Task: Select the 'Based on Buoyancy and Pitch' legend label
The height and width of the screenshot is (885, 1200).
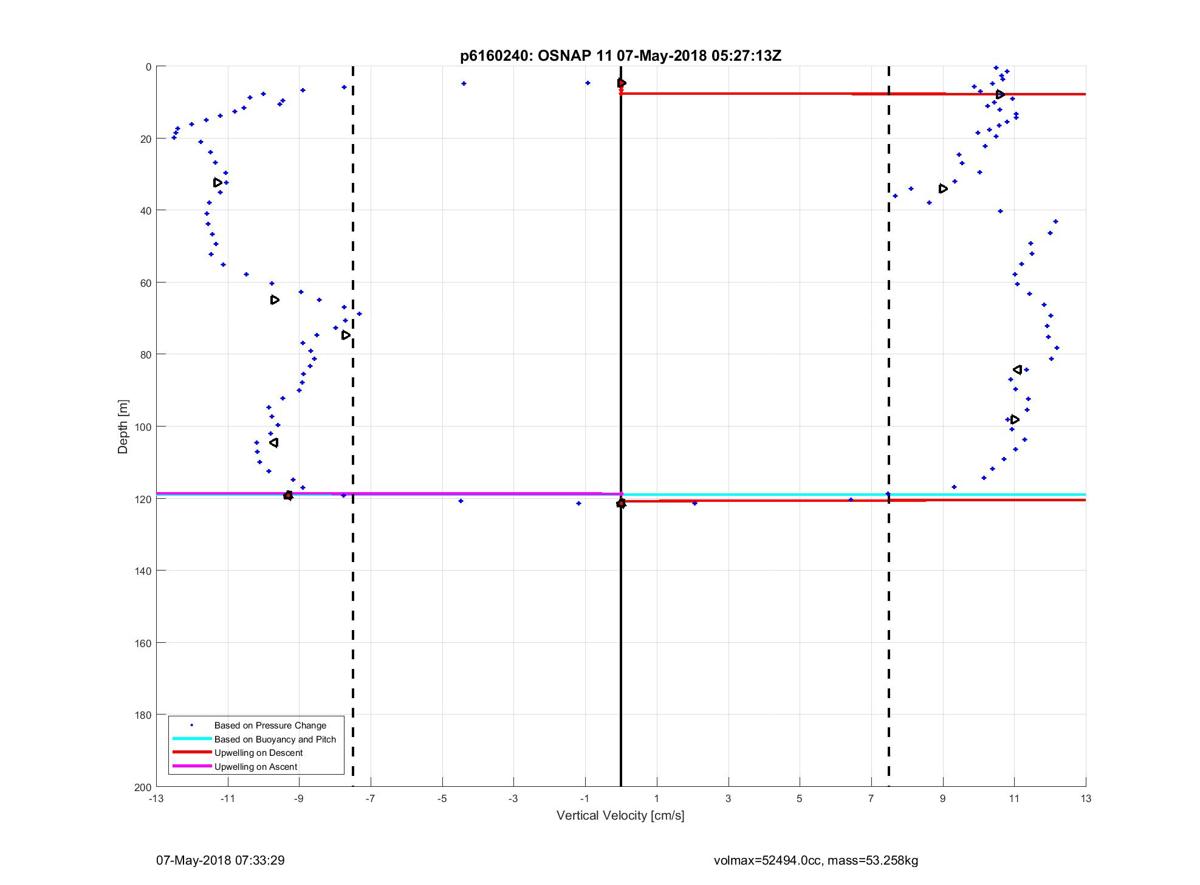Action: coord(275,739)
